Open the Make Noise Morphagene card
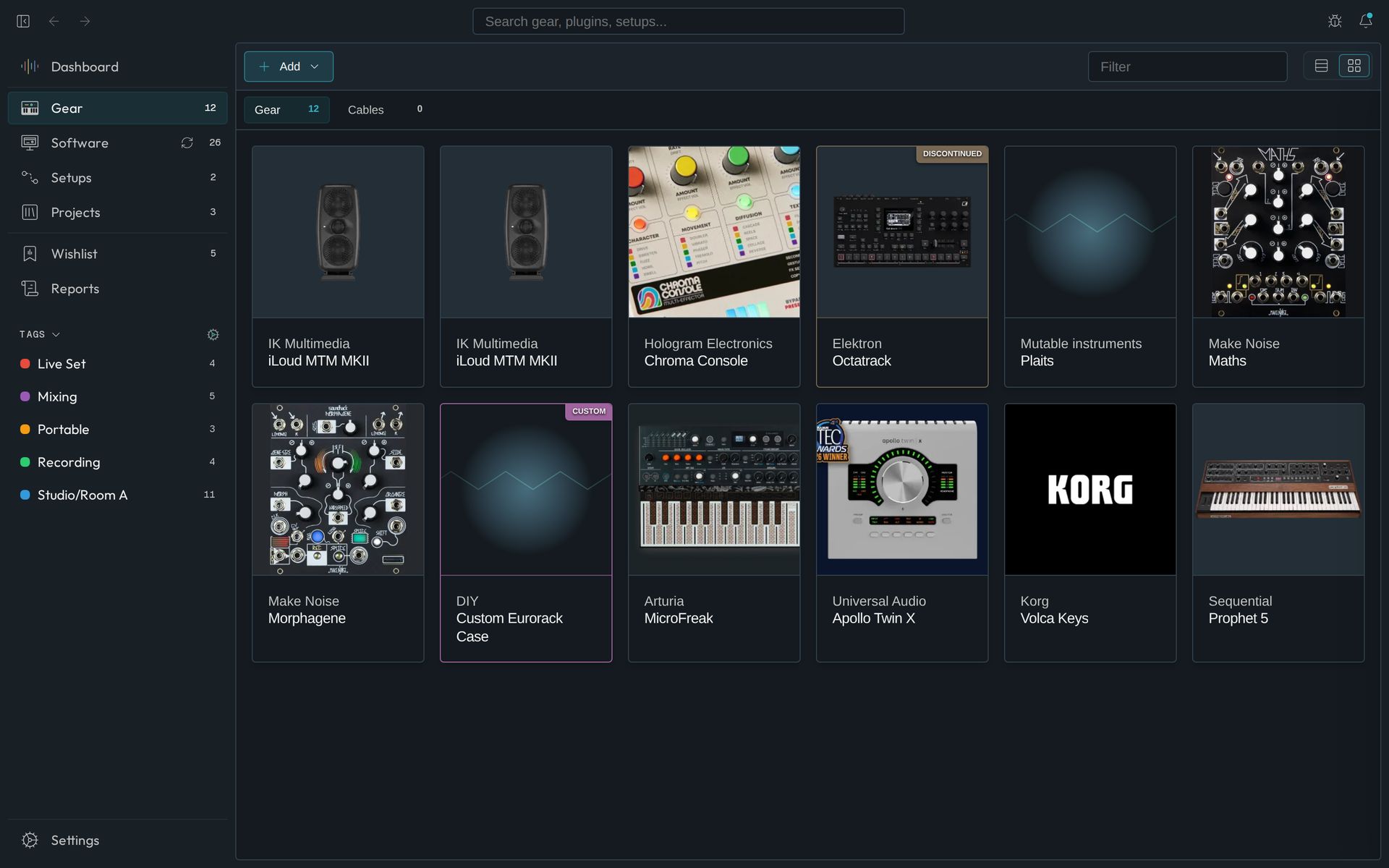Image resolution: width=1389 pixels, height=868 pixels. [338, 532]
